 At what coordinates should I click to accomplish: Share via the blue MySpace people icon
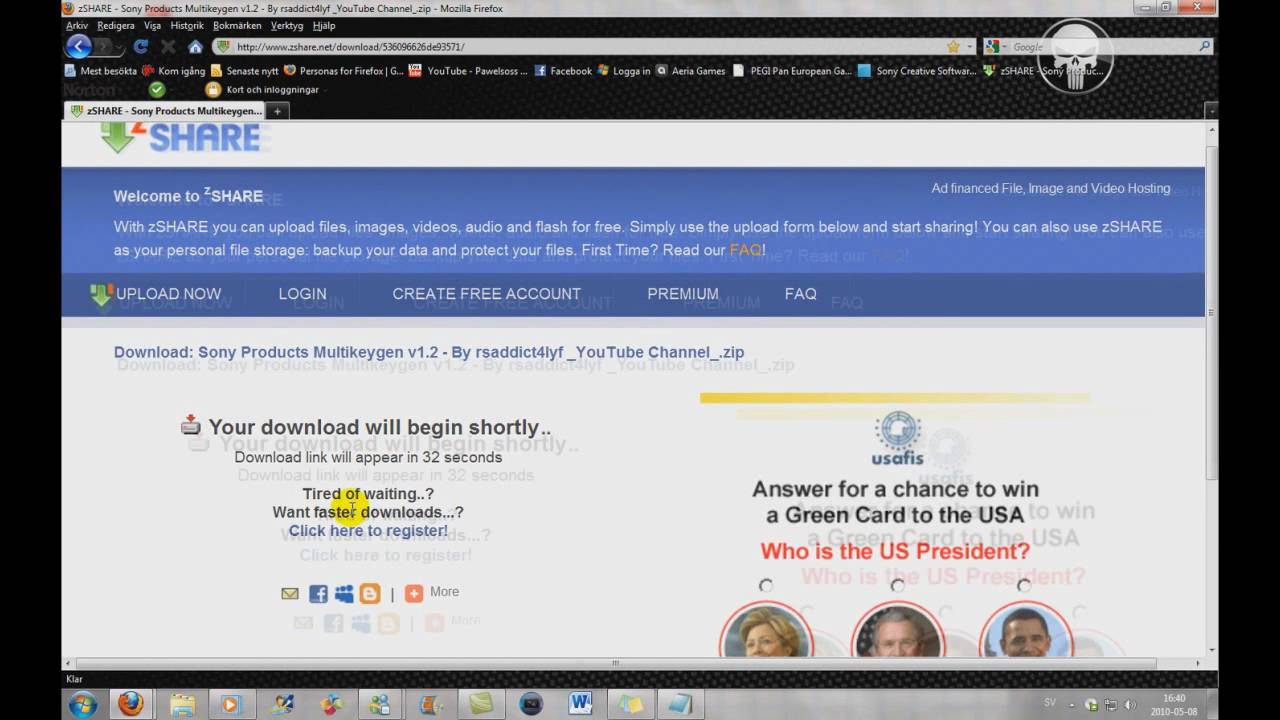tap(344, 593)
